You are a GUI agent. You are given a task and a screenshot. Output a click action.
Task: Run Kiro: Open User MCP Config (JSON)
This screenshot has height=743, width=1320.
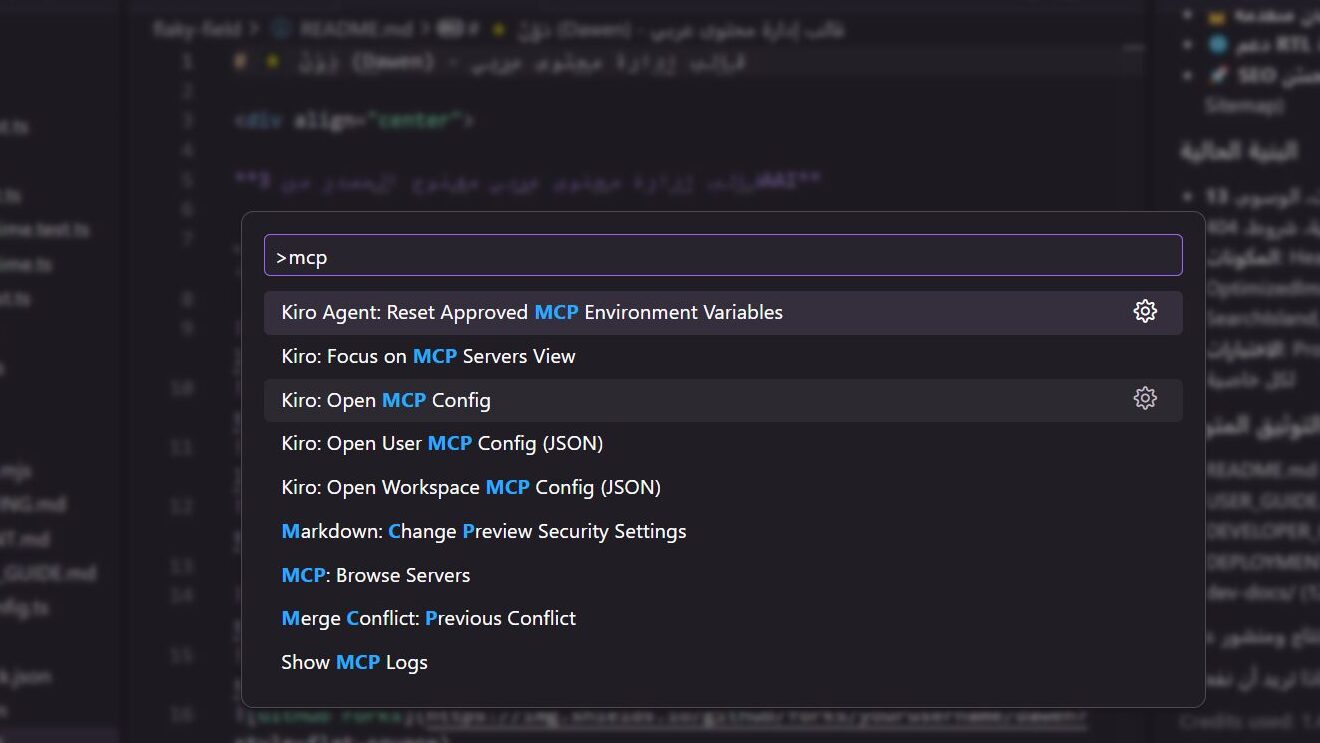click(441, 443)
